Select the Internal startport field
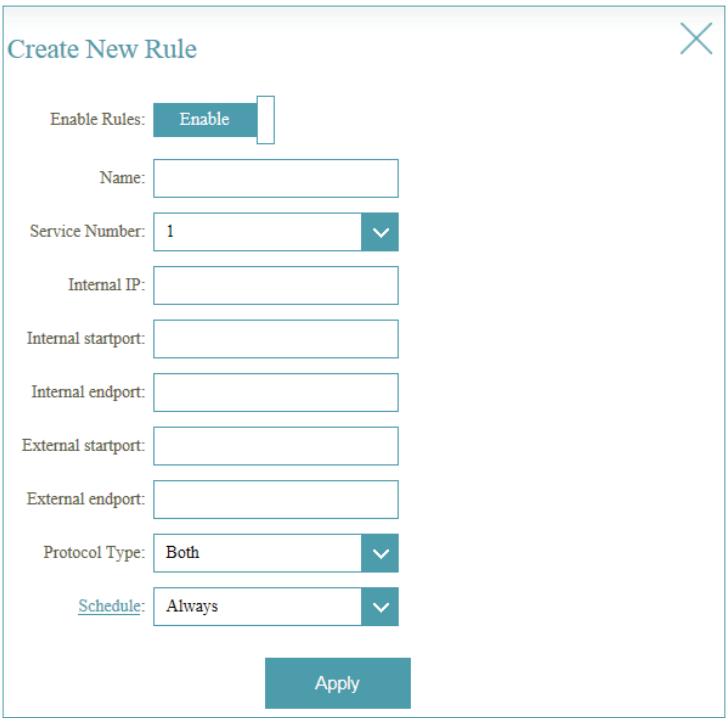728x723 pixels. pyautogui.click(x=275, y=339)
